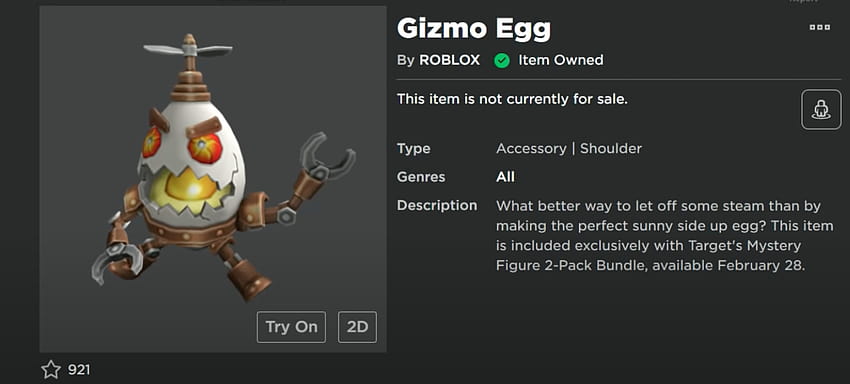This screenshot has height=384, width=850.
Task: Click the Try On button
Action: pyautogui.click(x=291, y=327)
